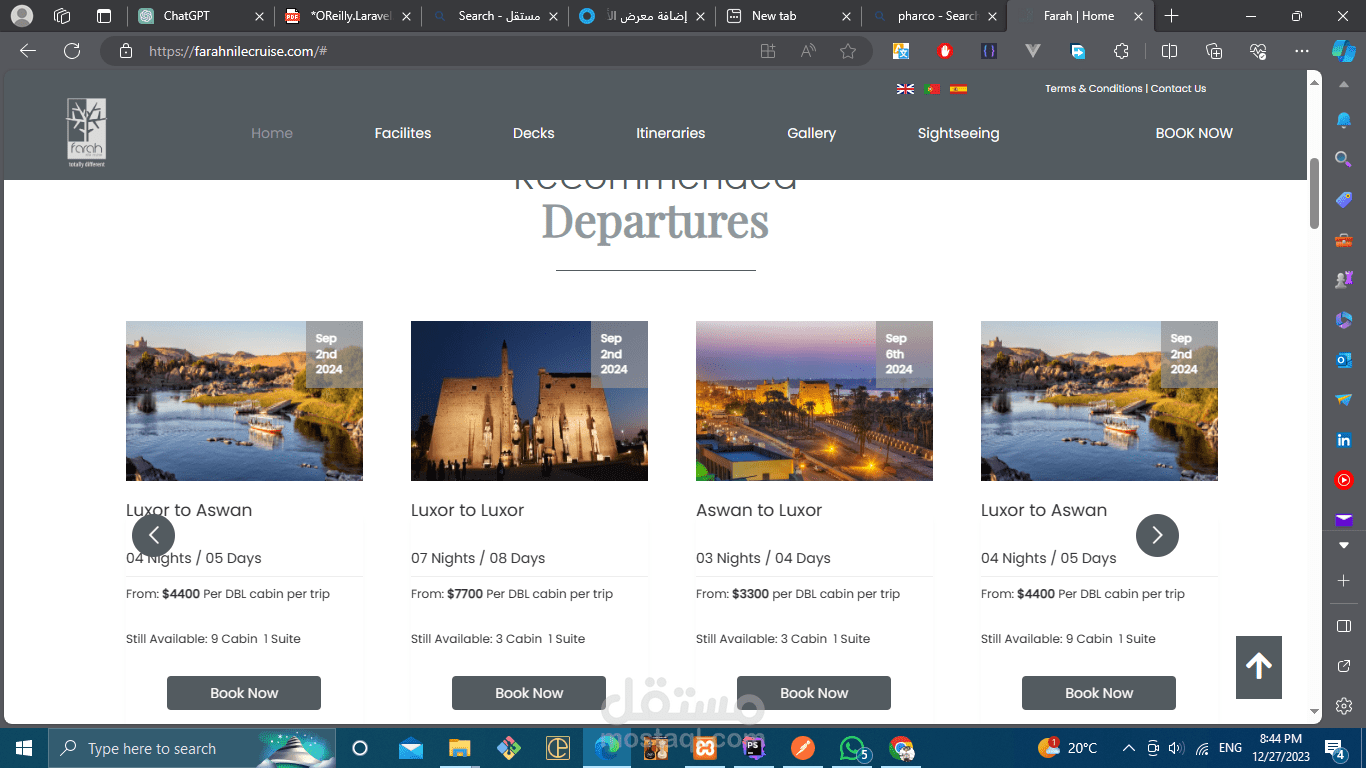
Task: Show next departures with right carousel arrow
Action: coord(1157,535)
